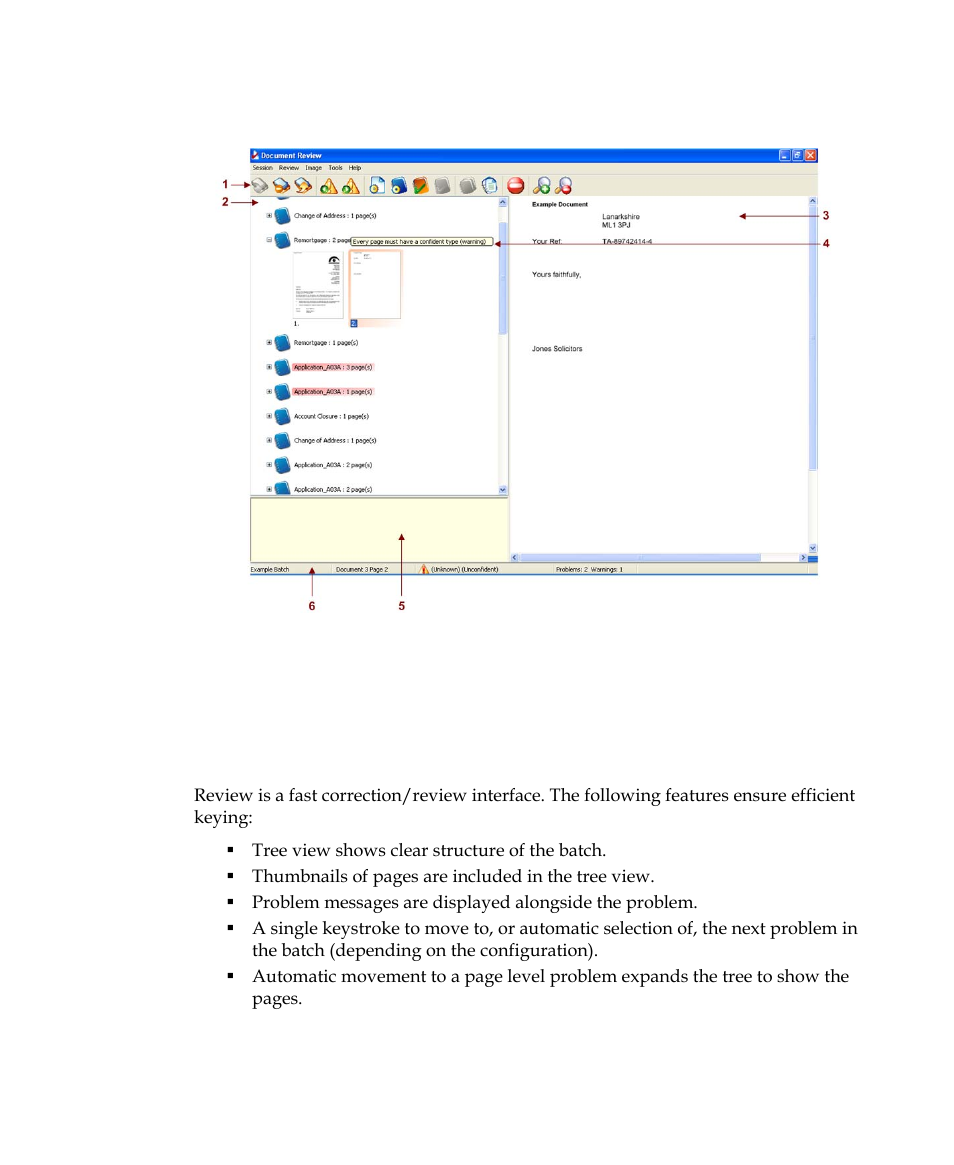Click the 'Every page must have a confident type' tooltip
The image size is (954, 1165).
tap(421, 241)
